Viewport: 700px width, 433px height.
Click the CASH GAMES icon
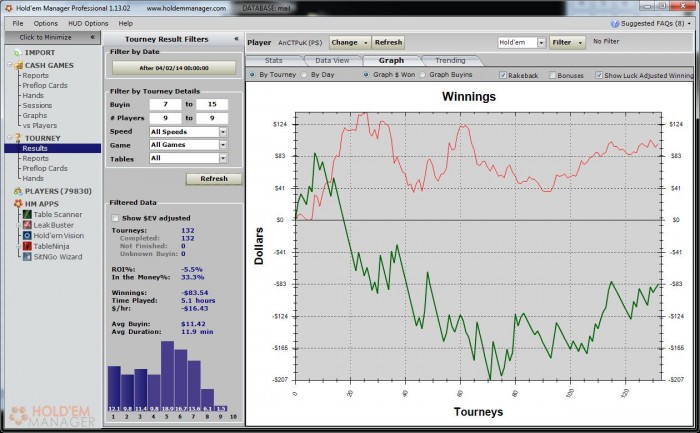(x=18, y=65)
